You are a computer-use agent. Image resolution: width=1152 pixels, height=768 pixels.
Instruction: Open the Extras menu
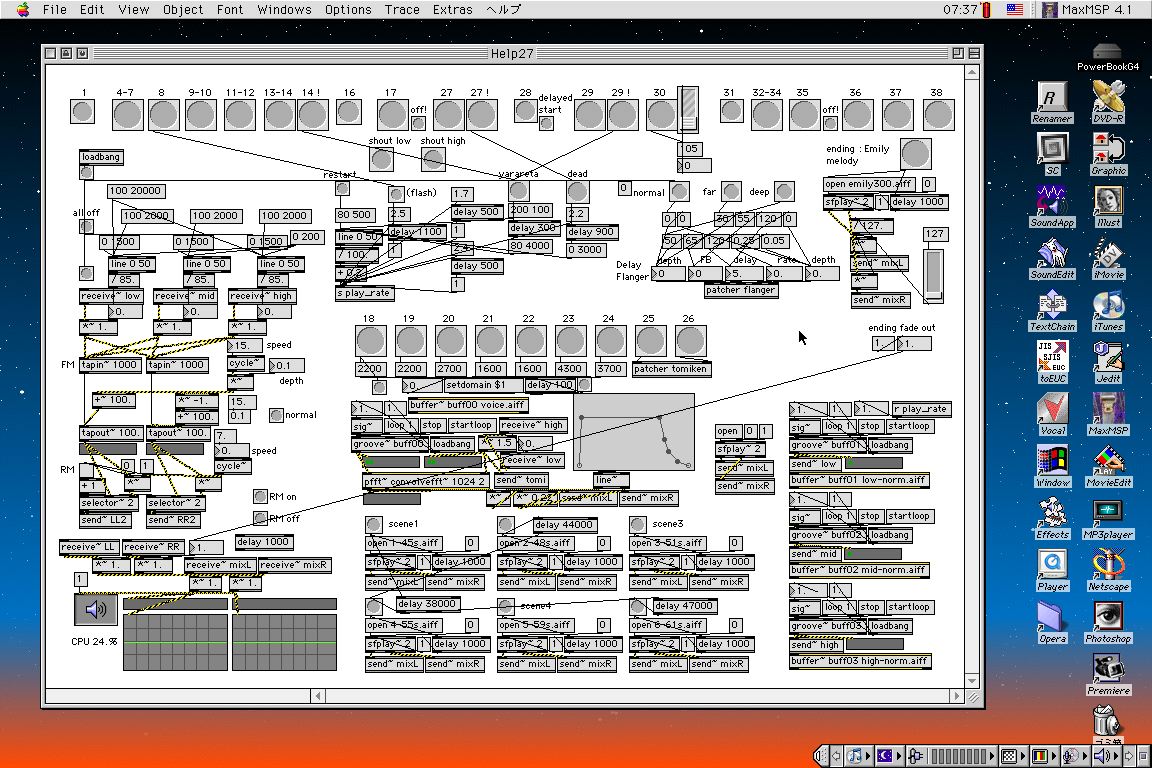click(x=453, y=10)
